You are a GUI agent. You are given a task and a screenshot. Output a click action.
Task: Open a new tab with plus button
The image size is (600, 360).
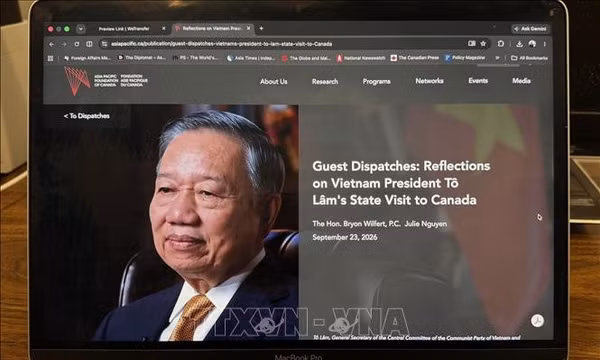coord(261,28)
